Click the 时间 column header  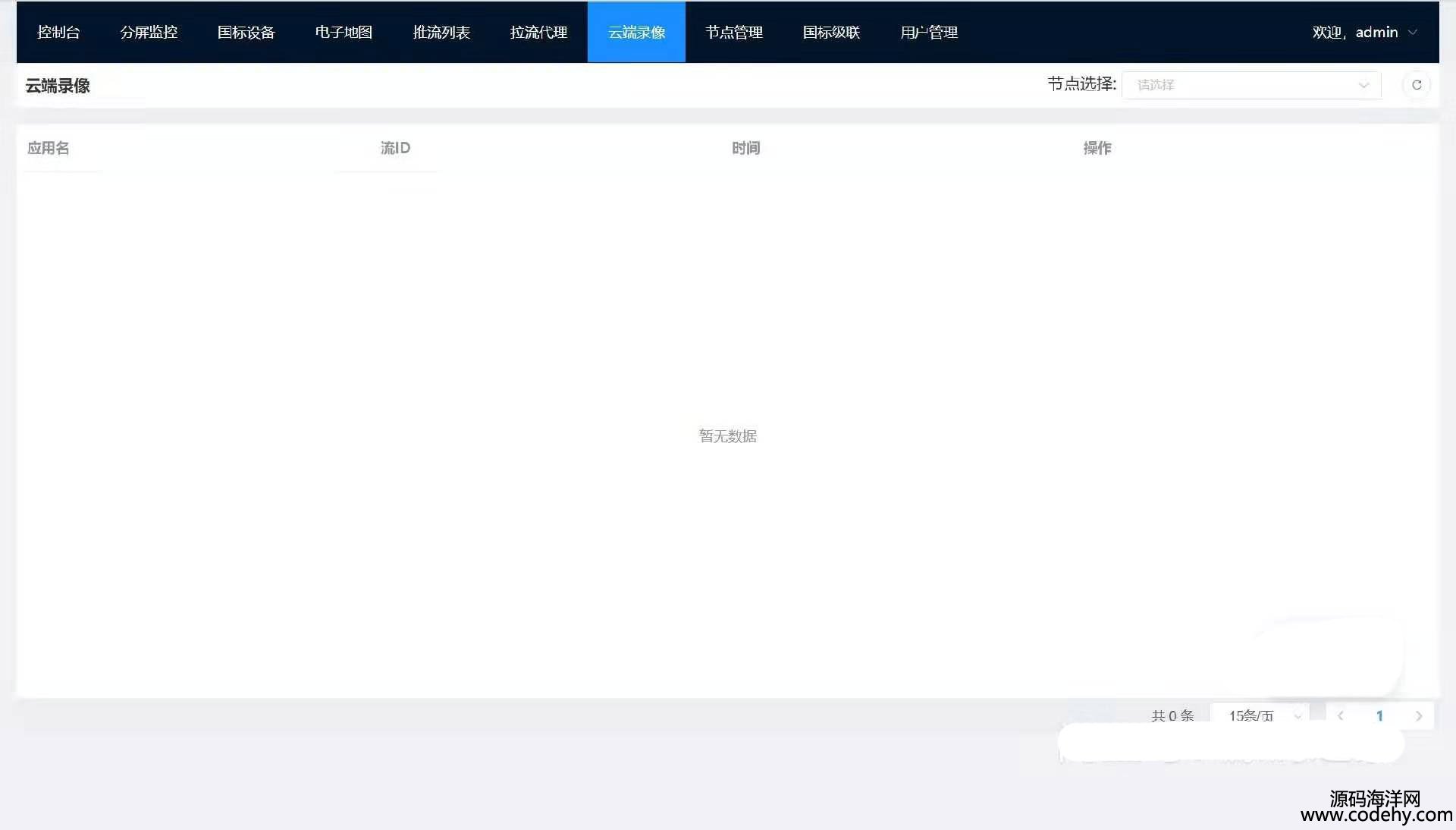(745, 148)
